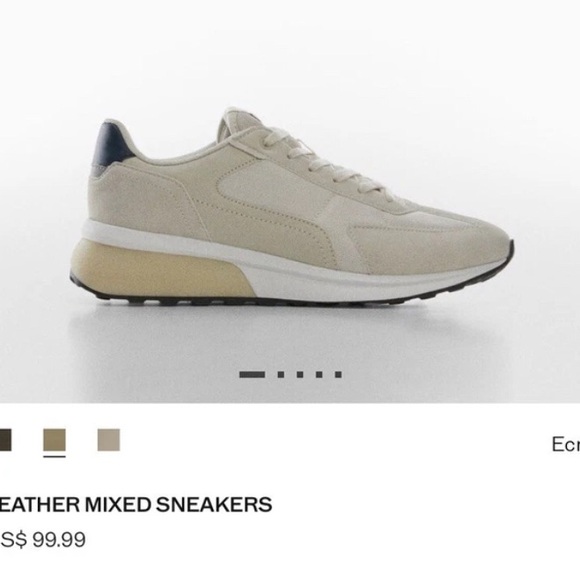
Task: Choose the dark brown color swatch
Action: 6,440
